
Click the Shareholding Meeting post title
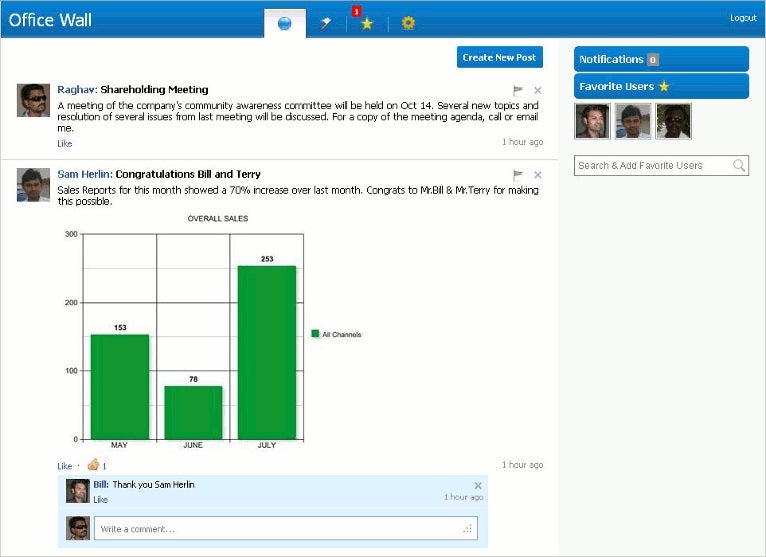(x=154, y=89)
